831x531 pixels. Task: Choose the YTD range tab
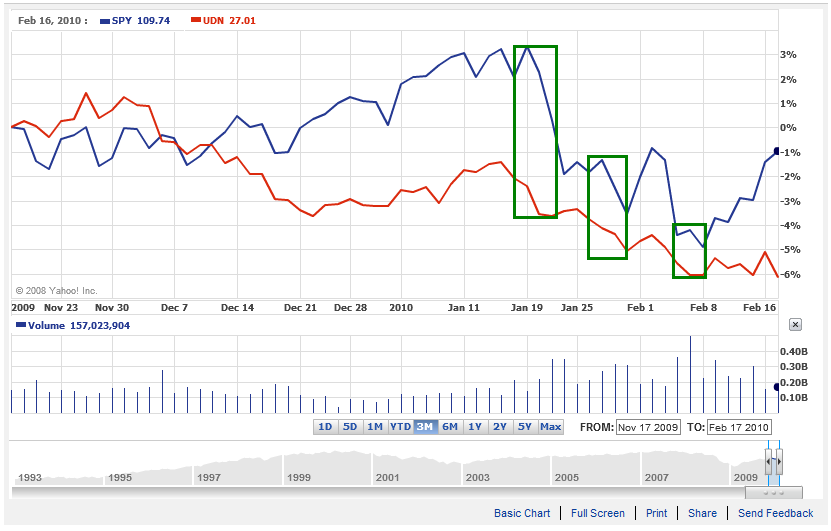click(x=400, y=427)
